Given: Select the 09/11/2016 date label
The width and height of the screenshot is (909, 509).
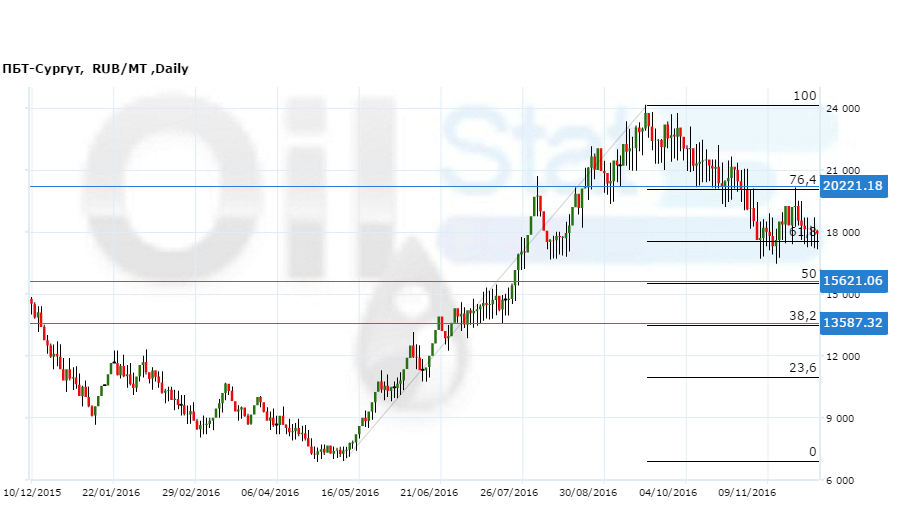Looking at the screenshot, I should click(x=748, y=492).
